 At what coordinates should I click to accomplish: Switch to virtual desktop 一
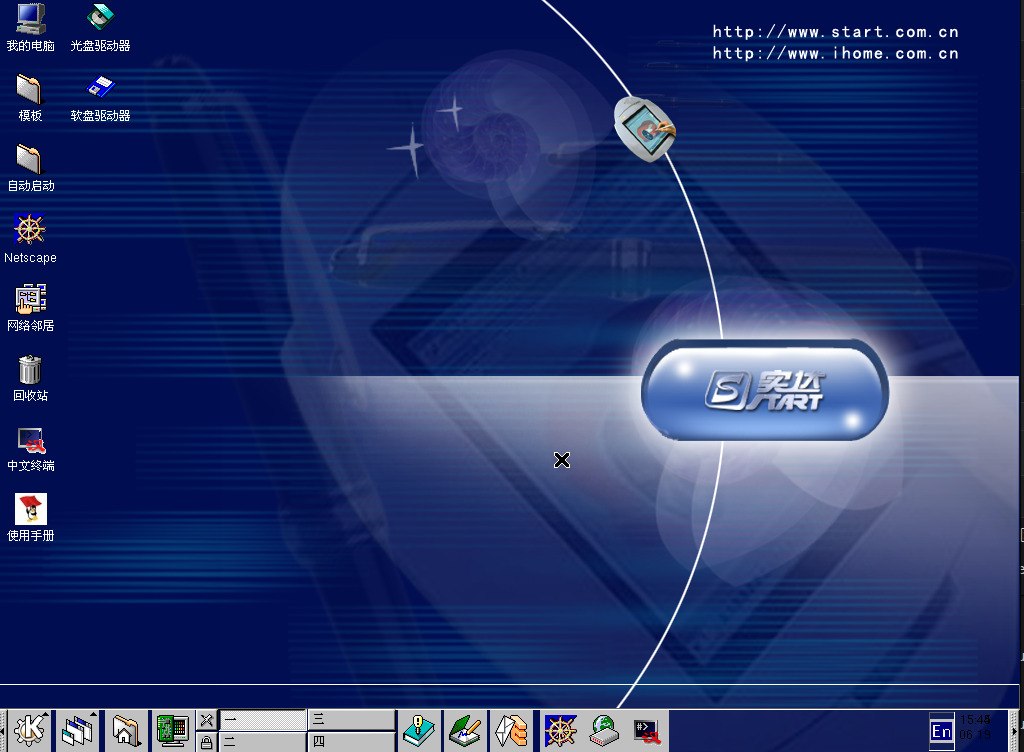(x=263, y=720)
